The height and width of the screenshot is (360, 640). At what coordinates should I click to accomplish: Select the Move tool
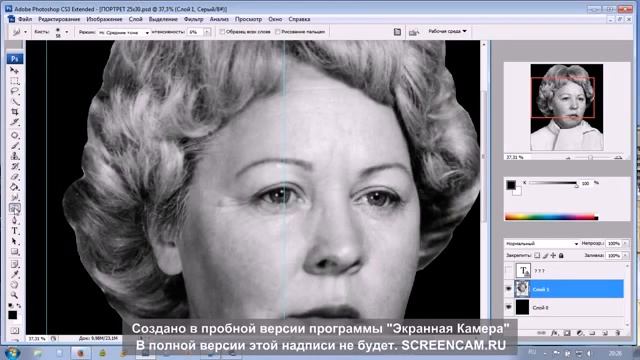14,71
